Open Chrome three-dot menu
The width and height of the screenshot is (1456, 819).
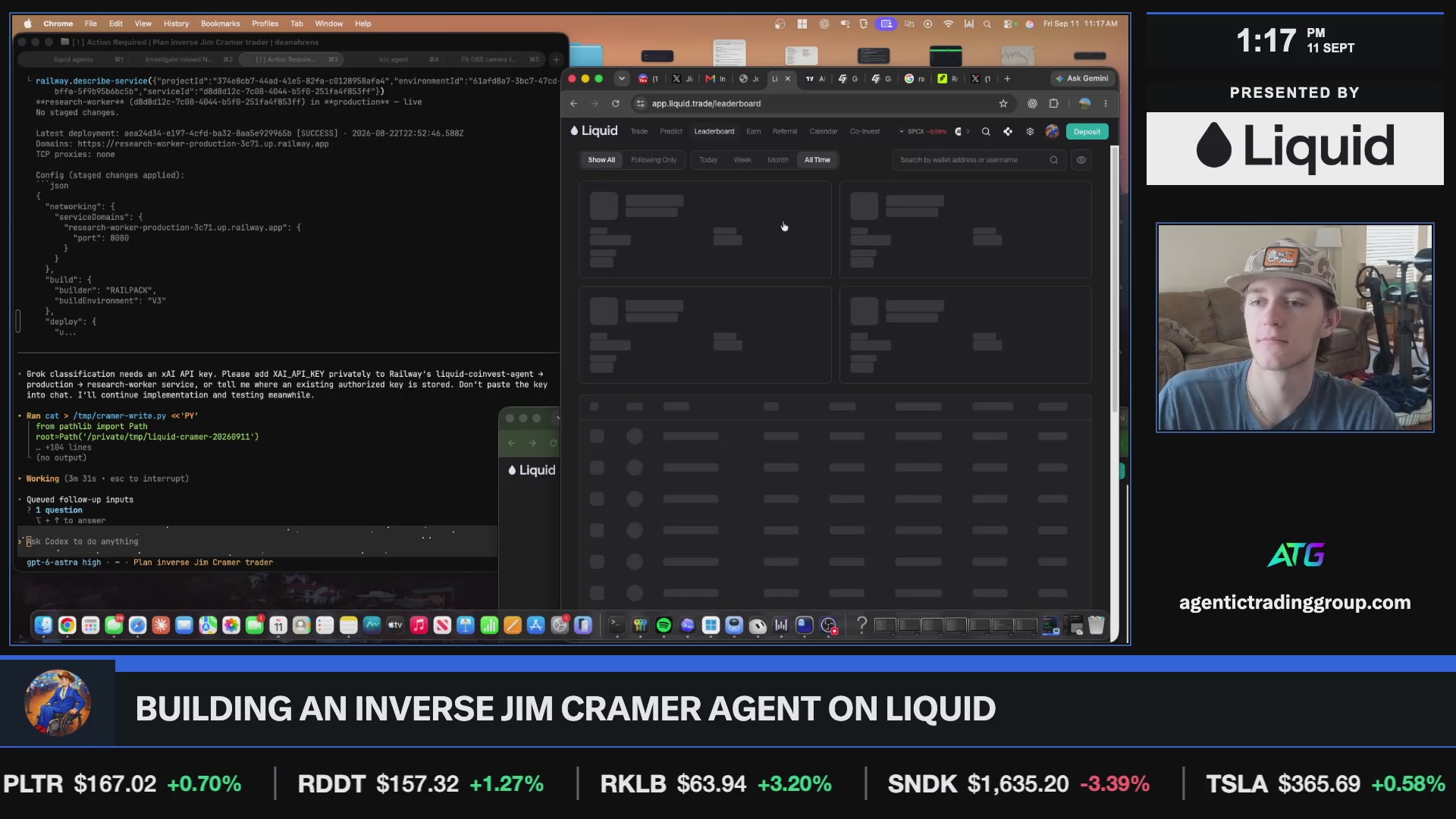[1106, 103]
